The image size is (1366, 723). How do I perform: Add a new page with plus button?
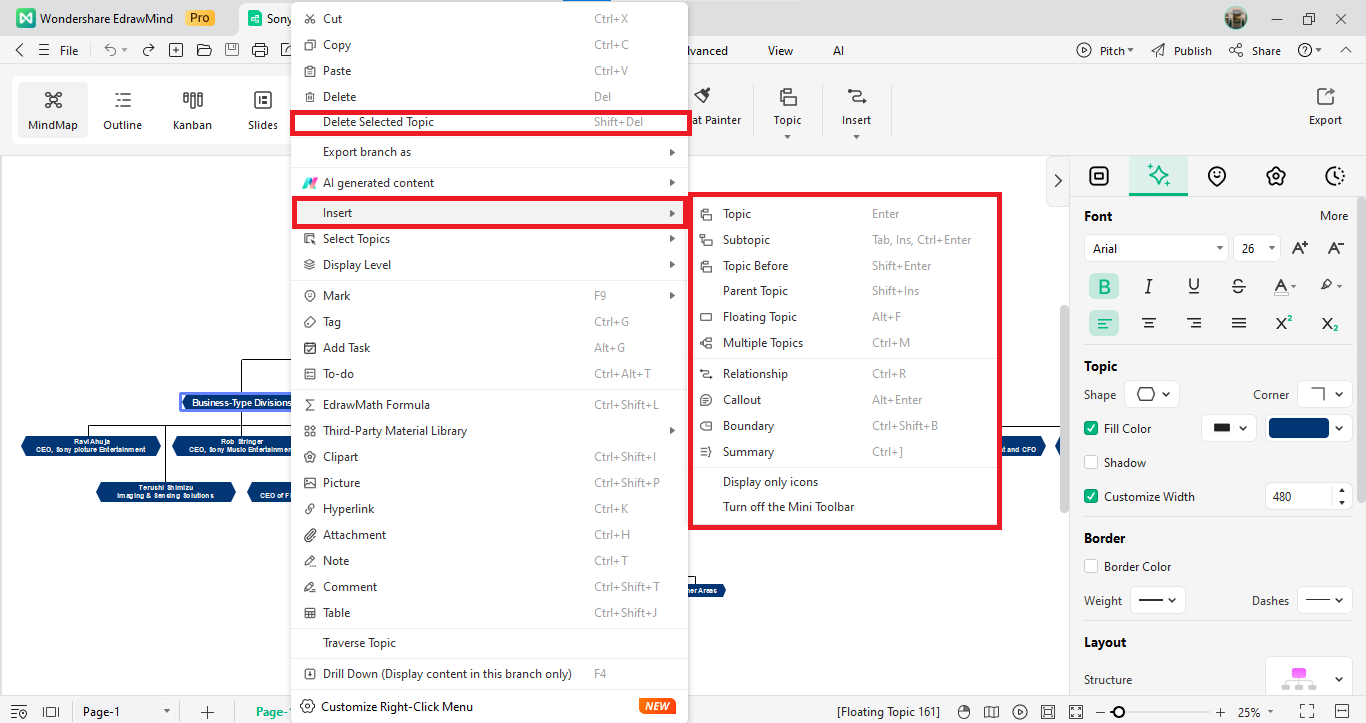207,712
